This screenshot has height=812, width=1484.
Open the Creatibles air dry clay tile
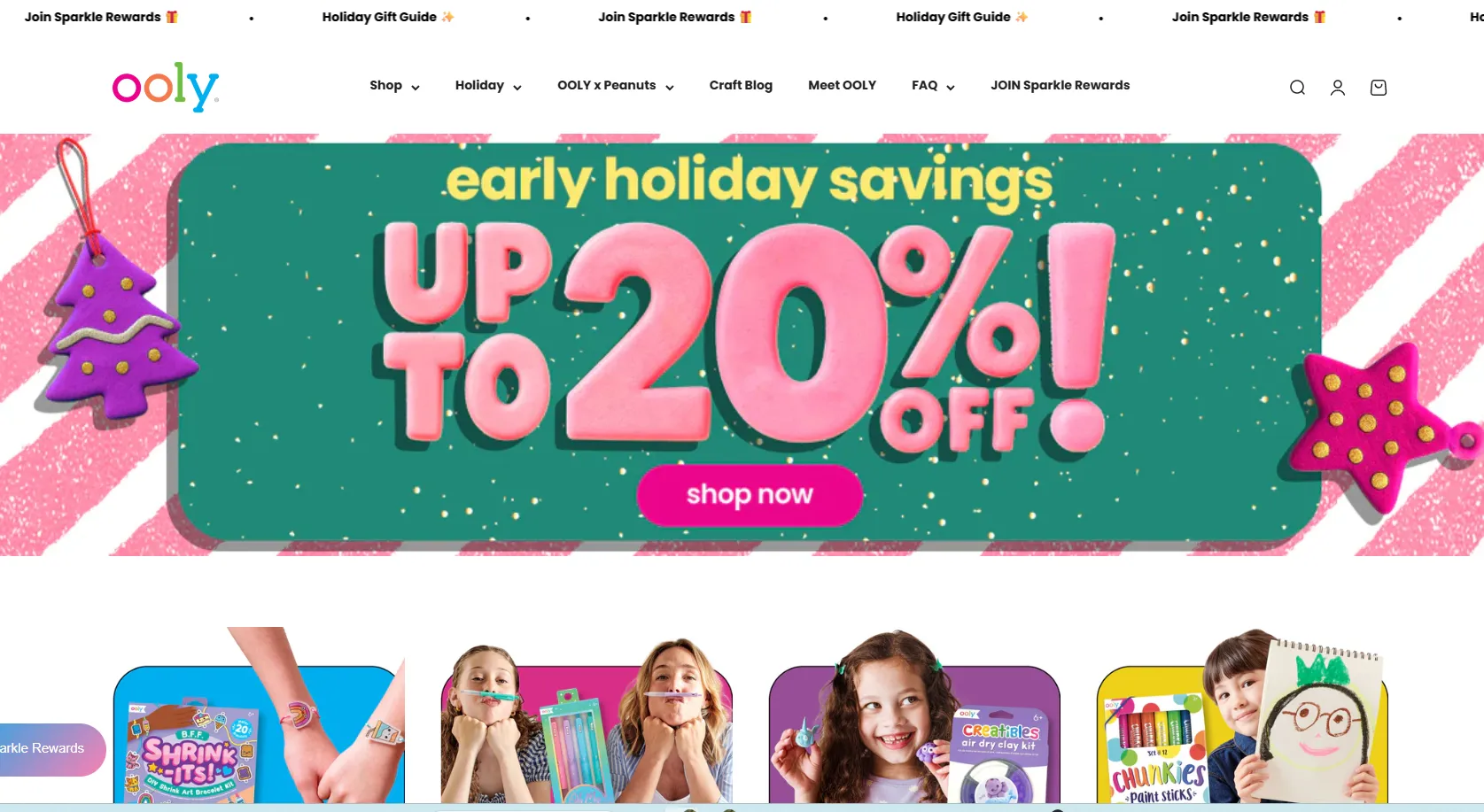coord(914,717)
